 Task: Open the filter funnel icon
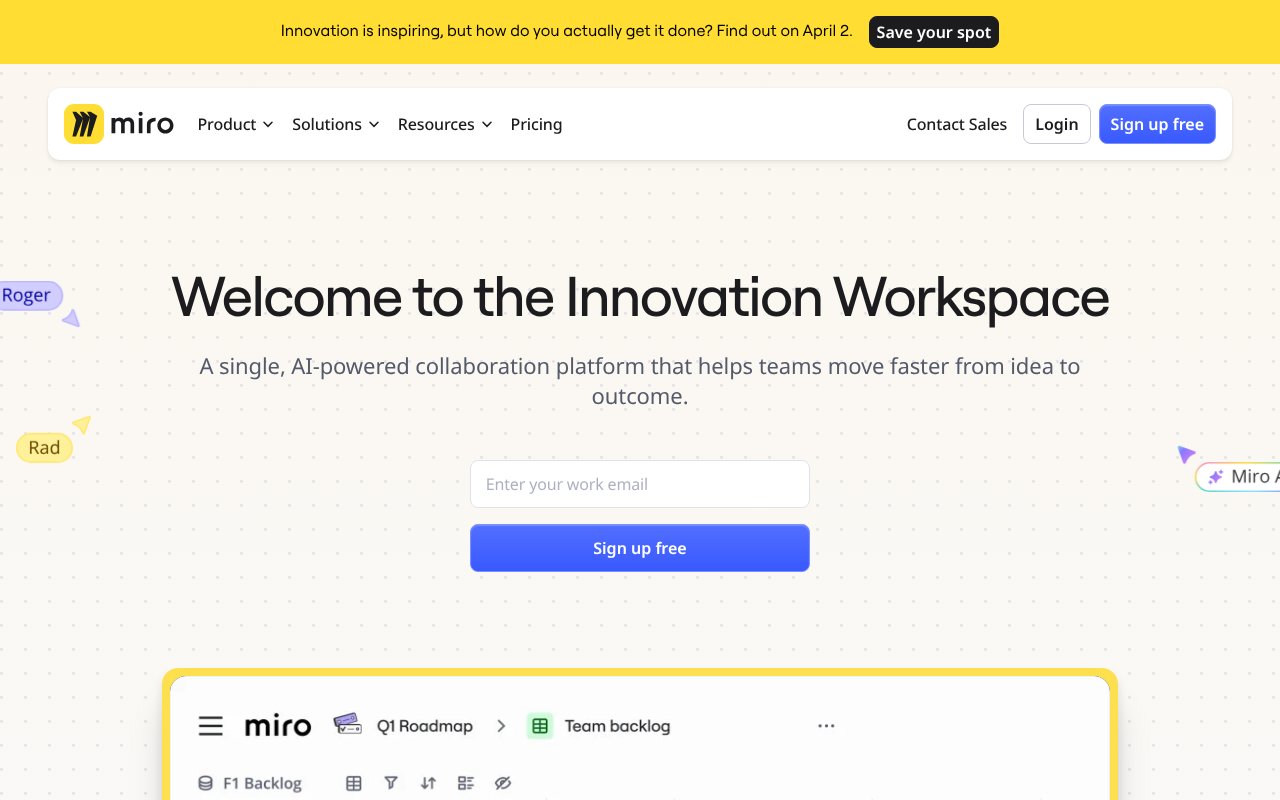click(x=391, y=783)
